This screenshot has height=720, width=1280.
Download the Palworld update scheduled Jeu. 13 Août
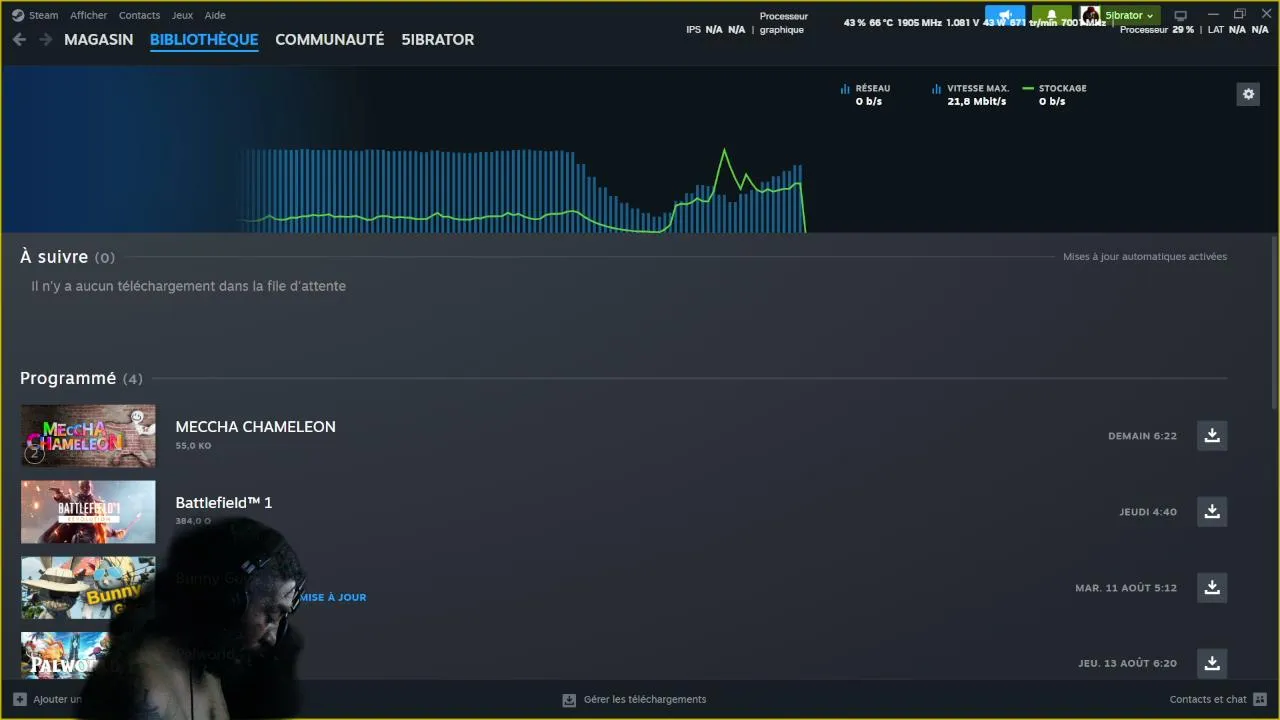click(1212, 663)
